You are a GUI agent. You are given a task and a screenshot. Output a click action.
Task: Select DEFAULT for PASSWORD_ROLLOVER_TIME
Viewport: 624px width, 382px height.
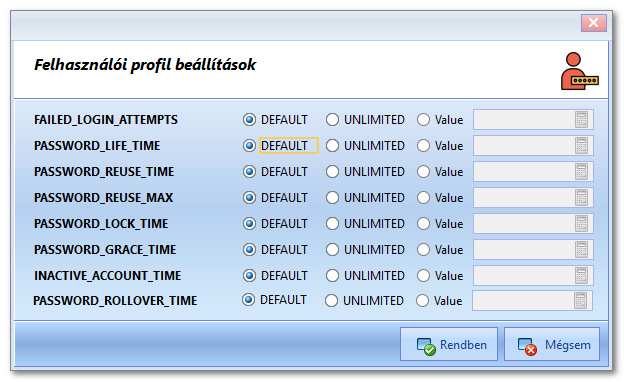click(248, 300)
